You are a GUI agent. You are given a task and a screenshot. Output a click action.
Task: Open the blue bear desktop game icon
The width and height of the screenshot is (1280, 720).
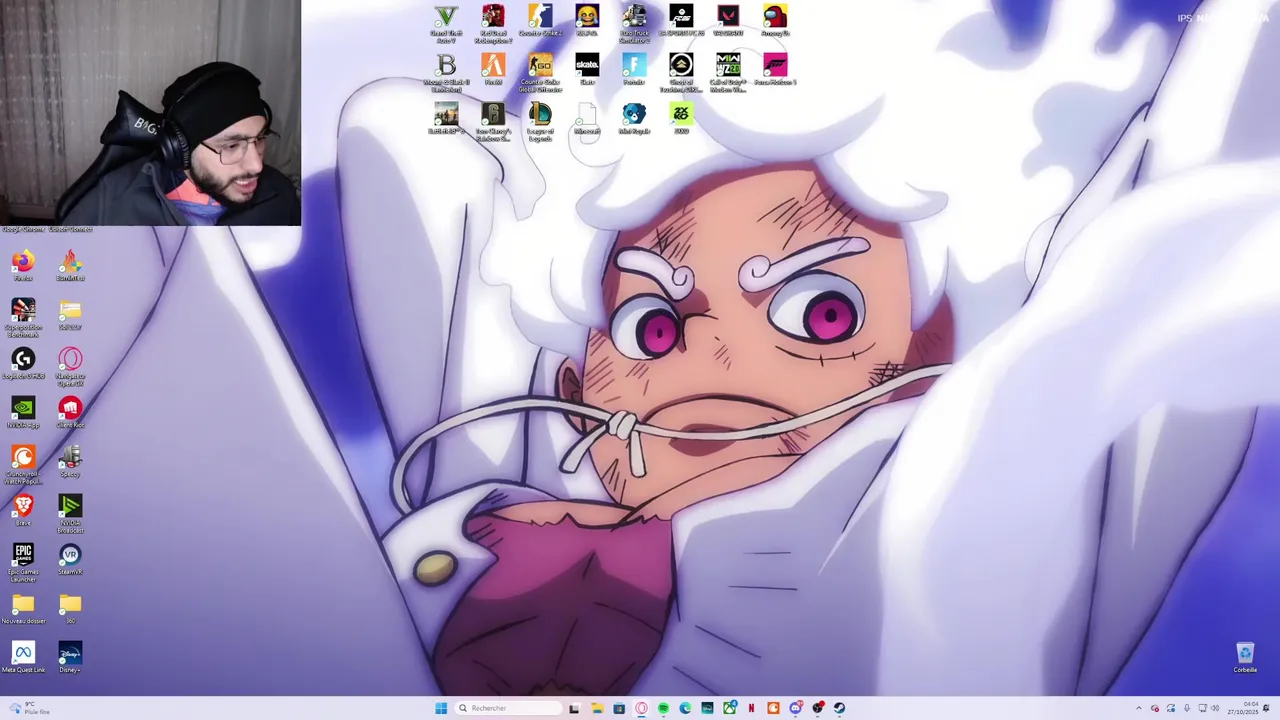pyautogui.click(x=634, y=119)
